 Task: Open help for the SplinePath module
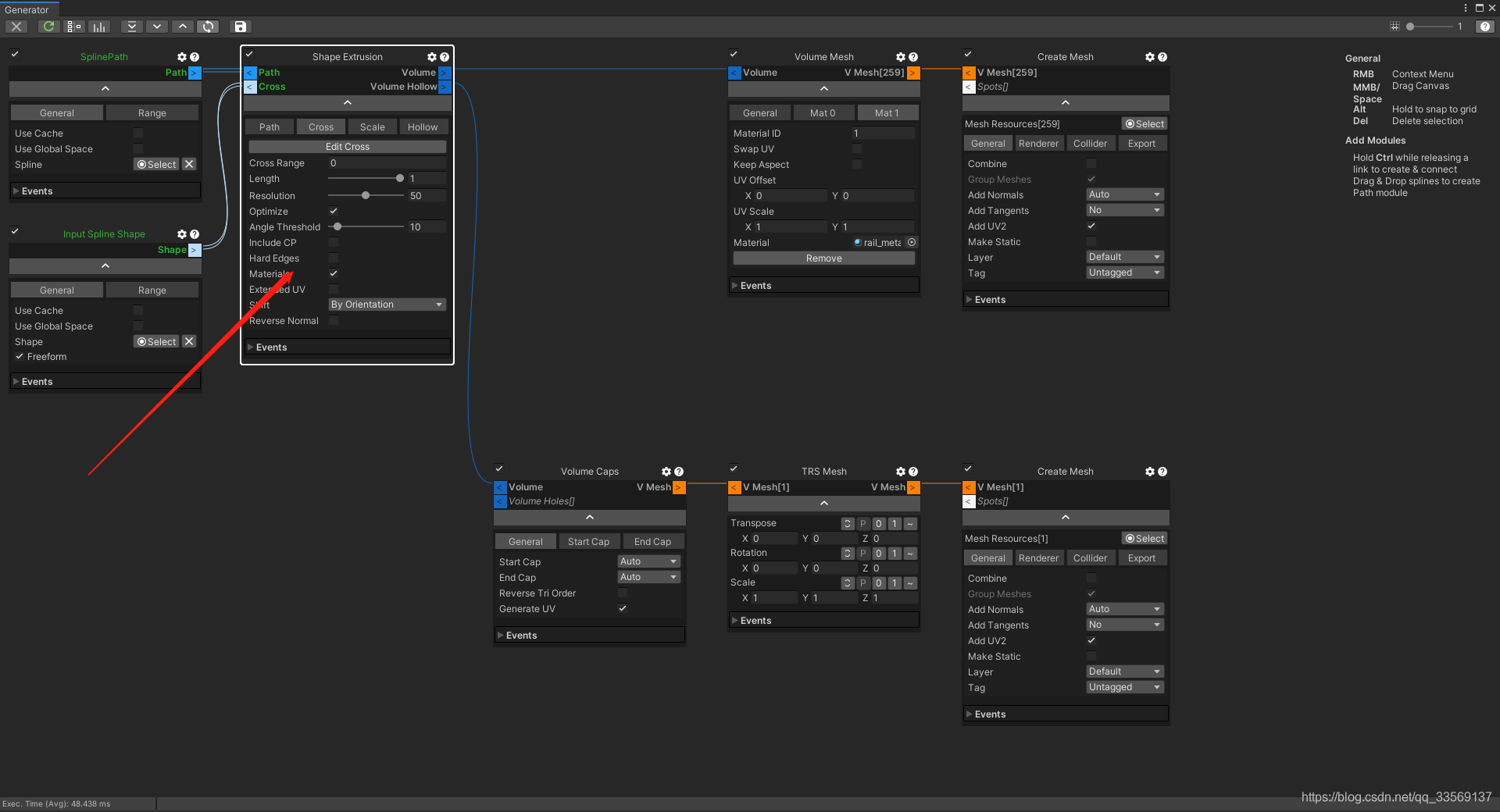point(195,57)
